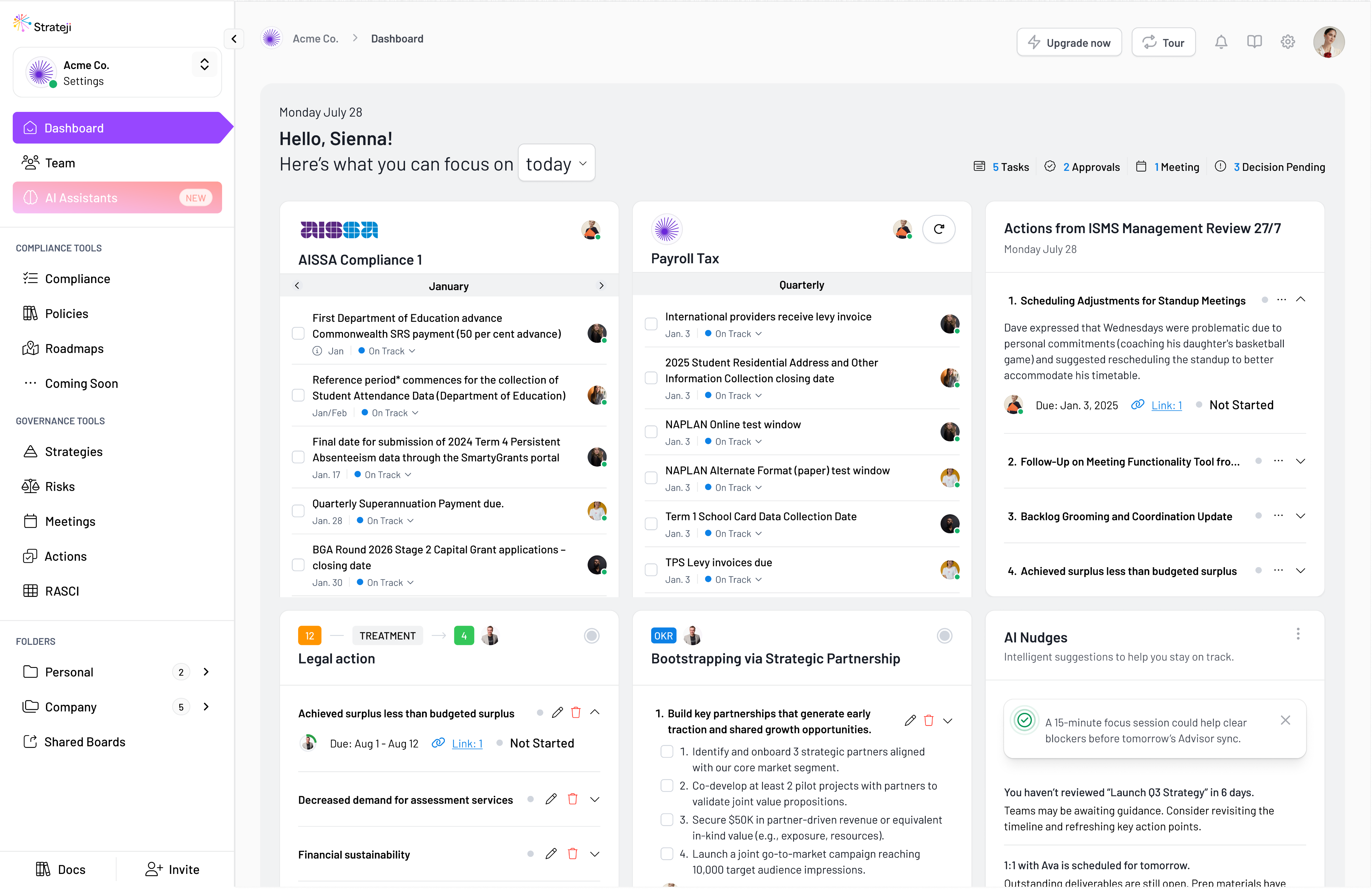Edit Decreased demand for assessment services with pencil

click(551, 799)
